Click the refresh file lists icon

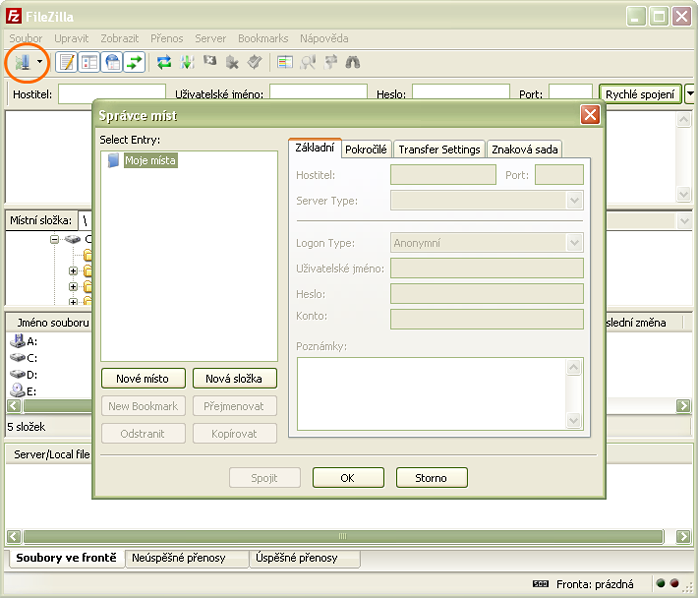(165, 62)
